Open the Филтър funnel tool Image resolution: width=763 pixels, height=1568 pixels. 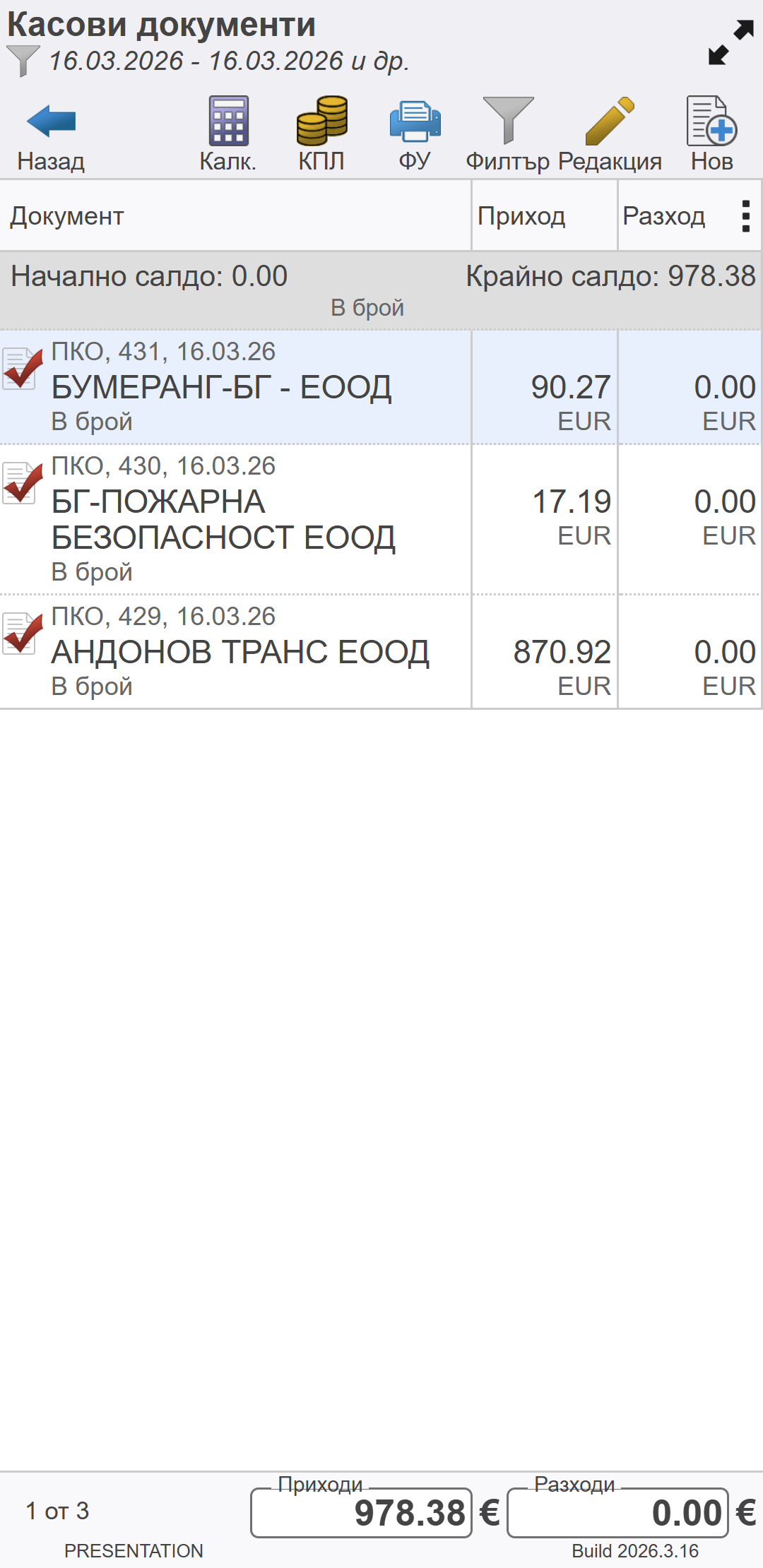pyautogui.click(x=507, y=134)
